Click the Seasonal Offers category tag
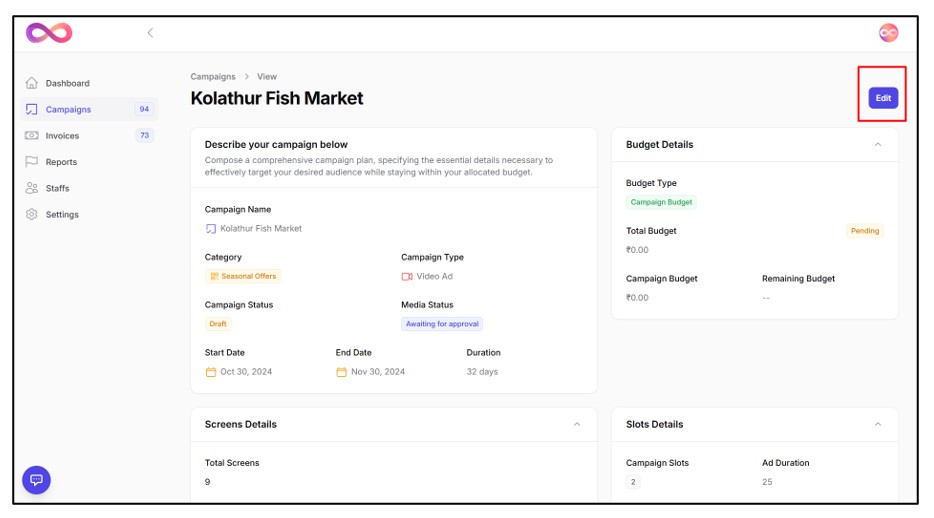 tap(243, 276)
